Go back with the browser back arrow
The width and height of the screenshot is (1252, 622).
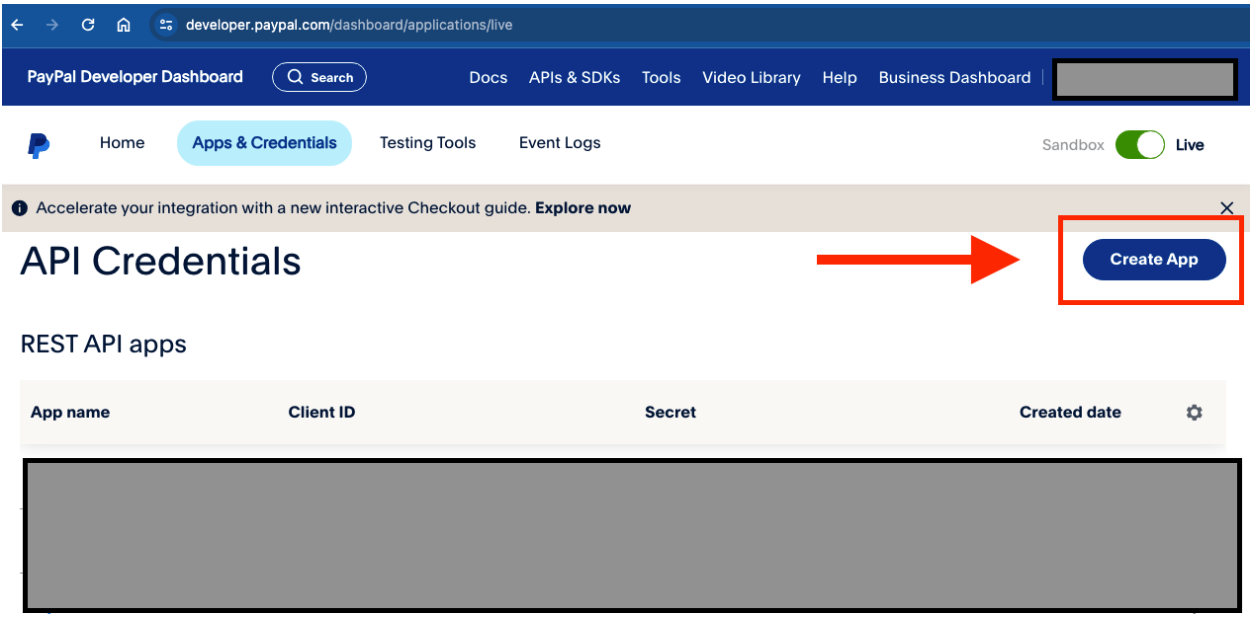[17, 25]
